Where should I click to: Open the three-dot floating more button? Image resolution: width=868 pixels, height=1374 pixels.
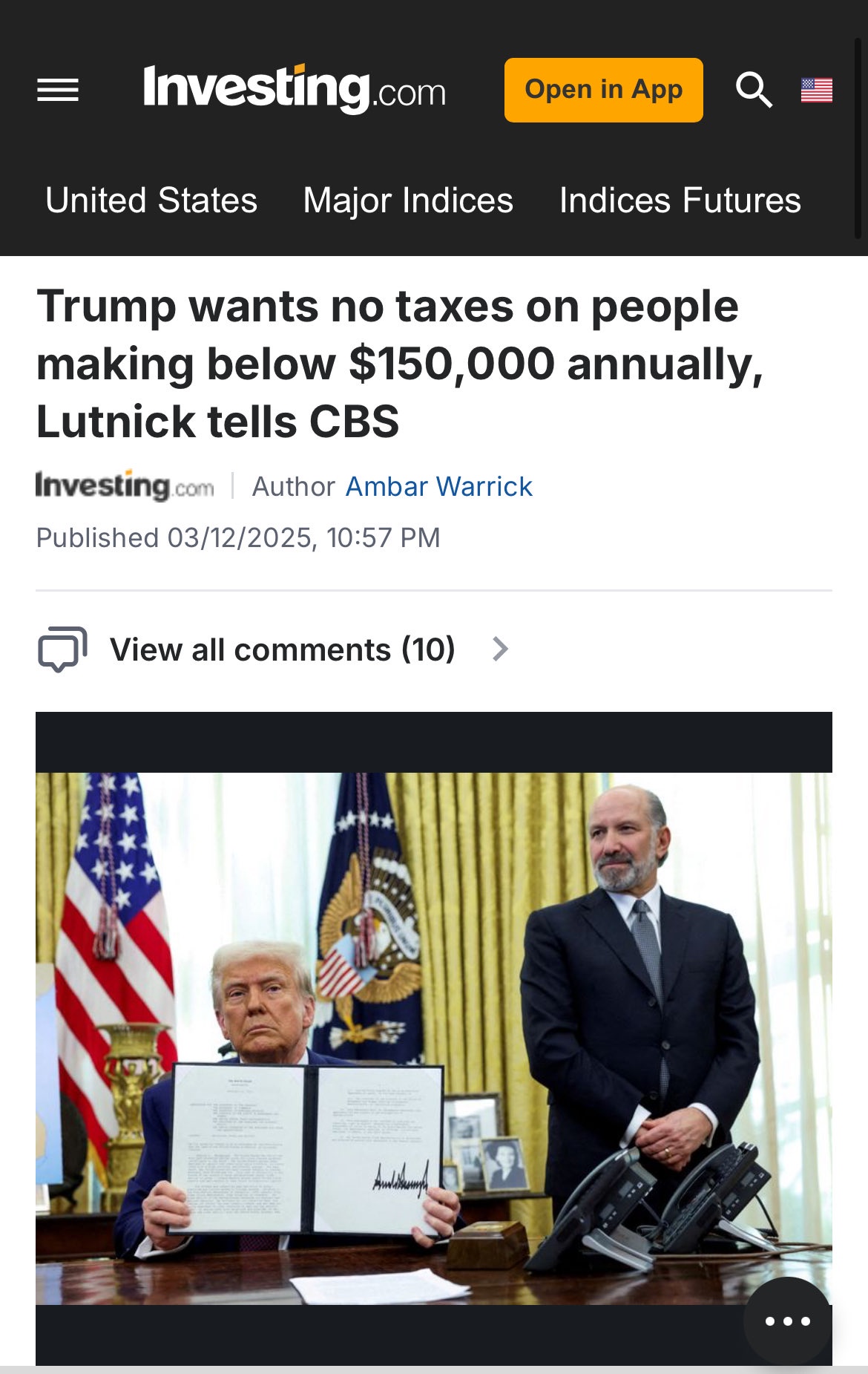[x=787, y=1321]
